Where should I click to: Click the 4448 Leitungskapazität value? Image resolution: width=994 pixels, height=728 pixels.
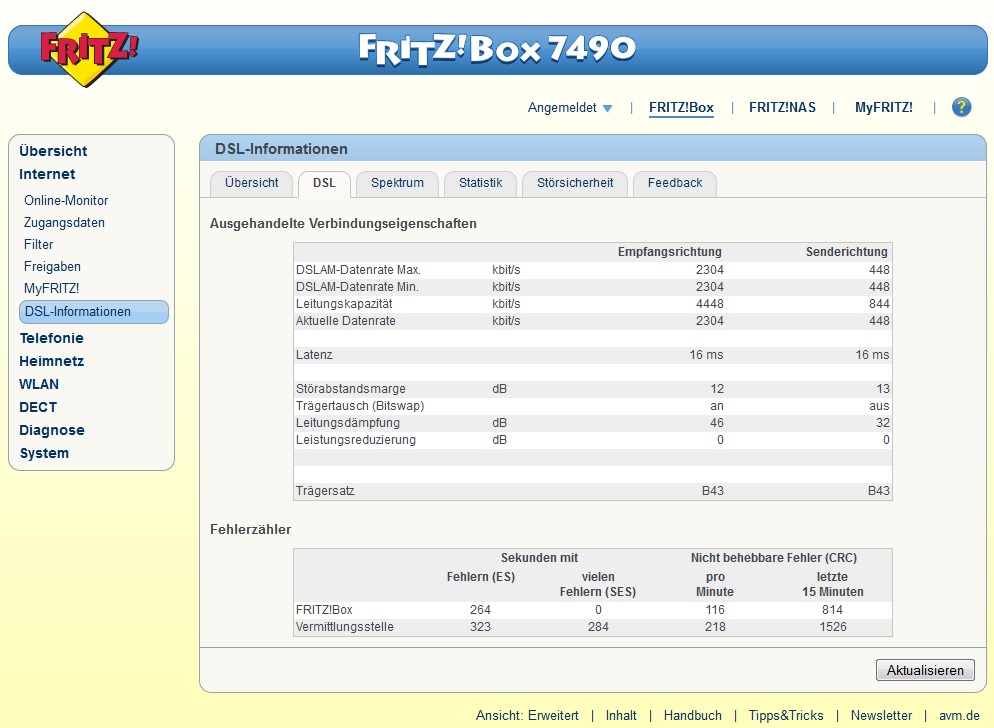pyautogui.click(x=709, y=304)
